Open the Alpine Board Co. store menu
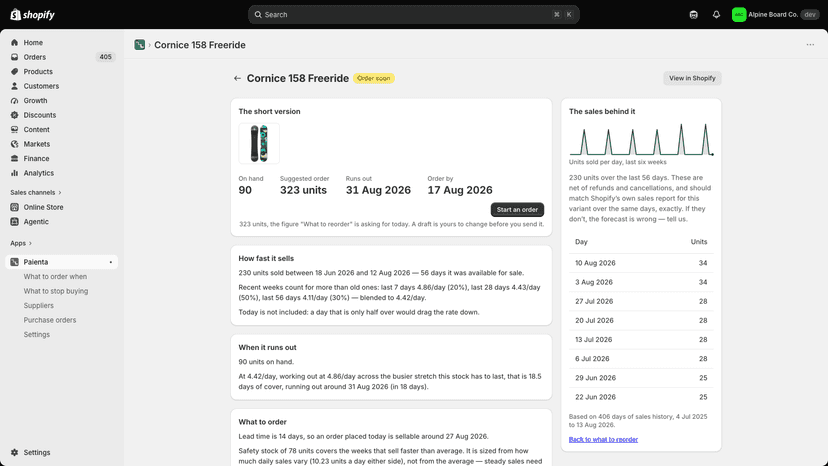The image size is (828, 466). 775,15
